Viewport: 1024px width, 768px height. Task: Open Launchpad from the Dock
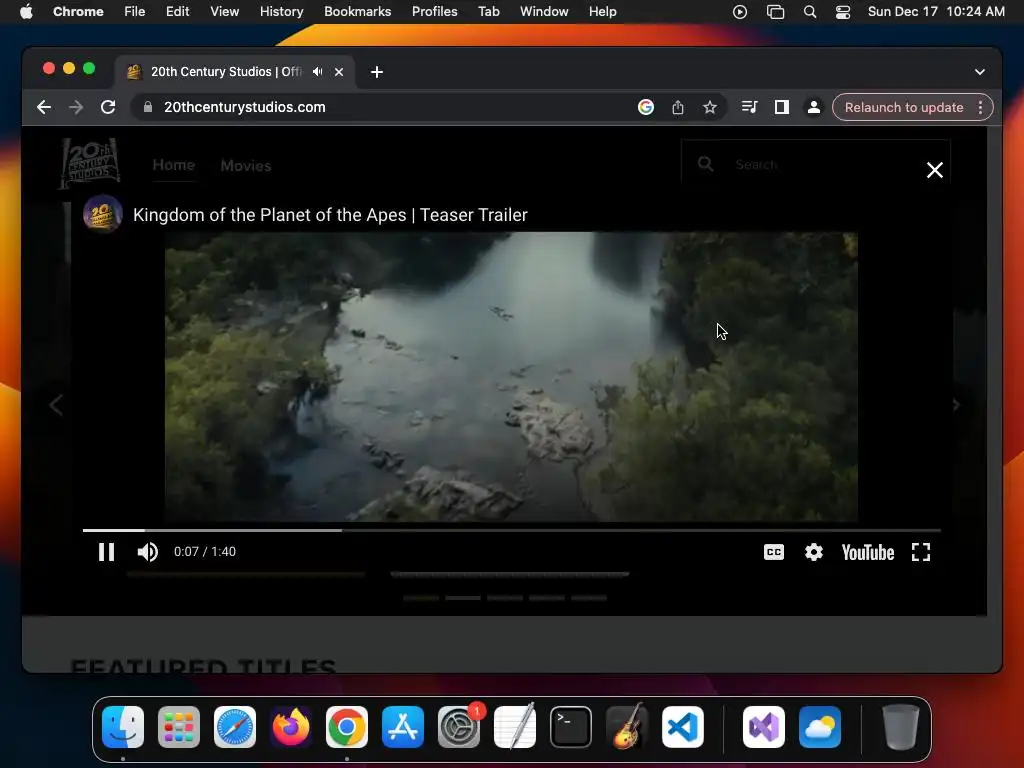pos(179,727)
